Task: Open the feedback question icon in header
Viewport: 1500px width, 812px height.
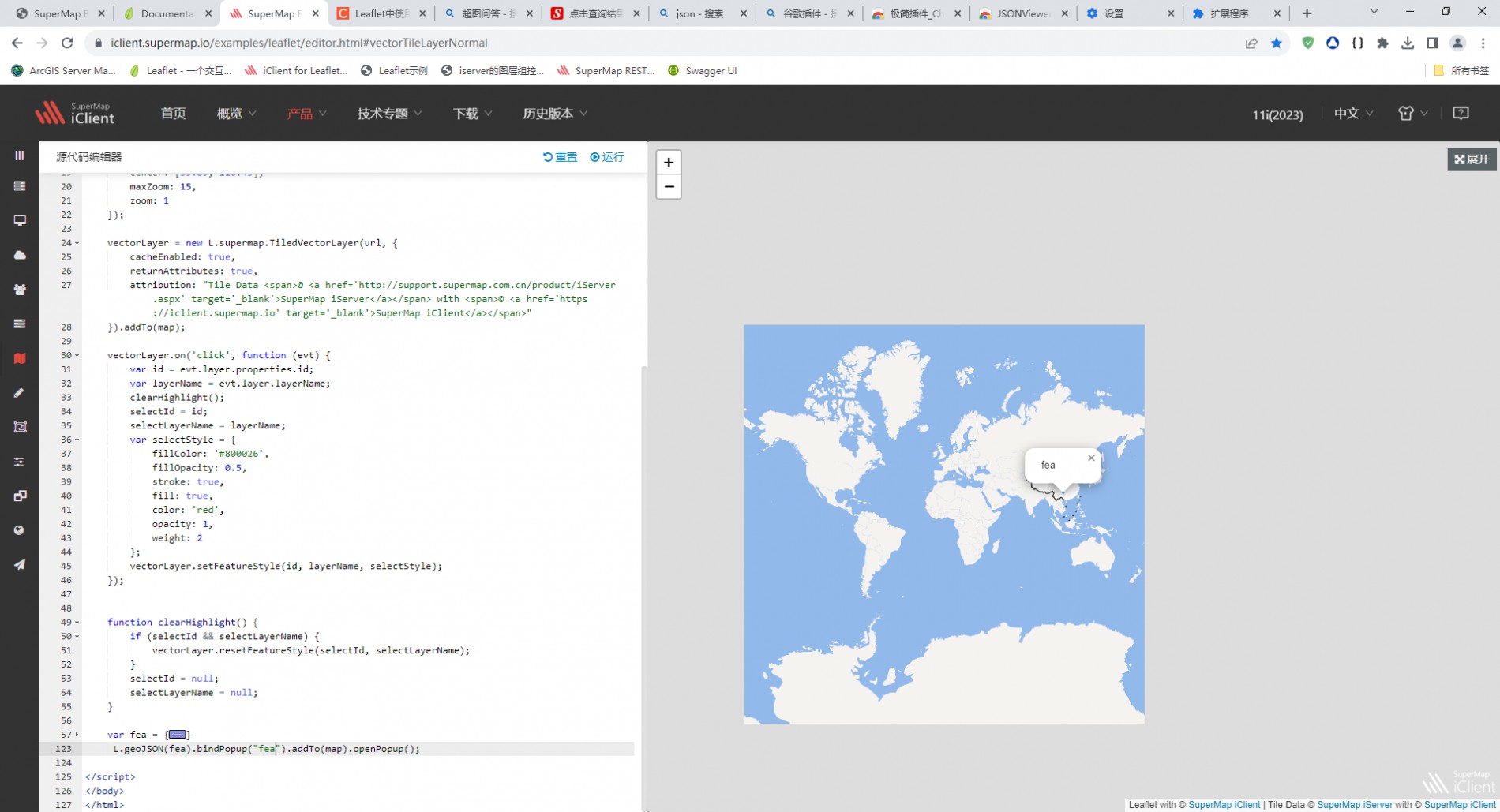Action: click(1461, 113)
